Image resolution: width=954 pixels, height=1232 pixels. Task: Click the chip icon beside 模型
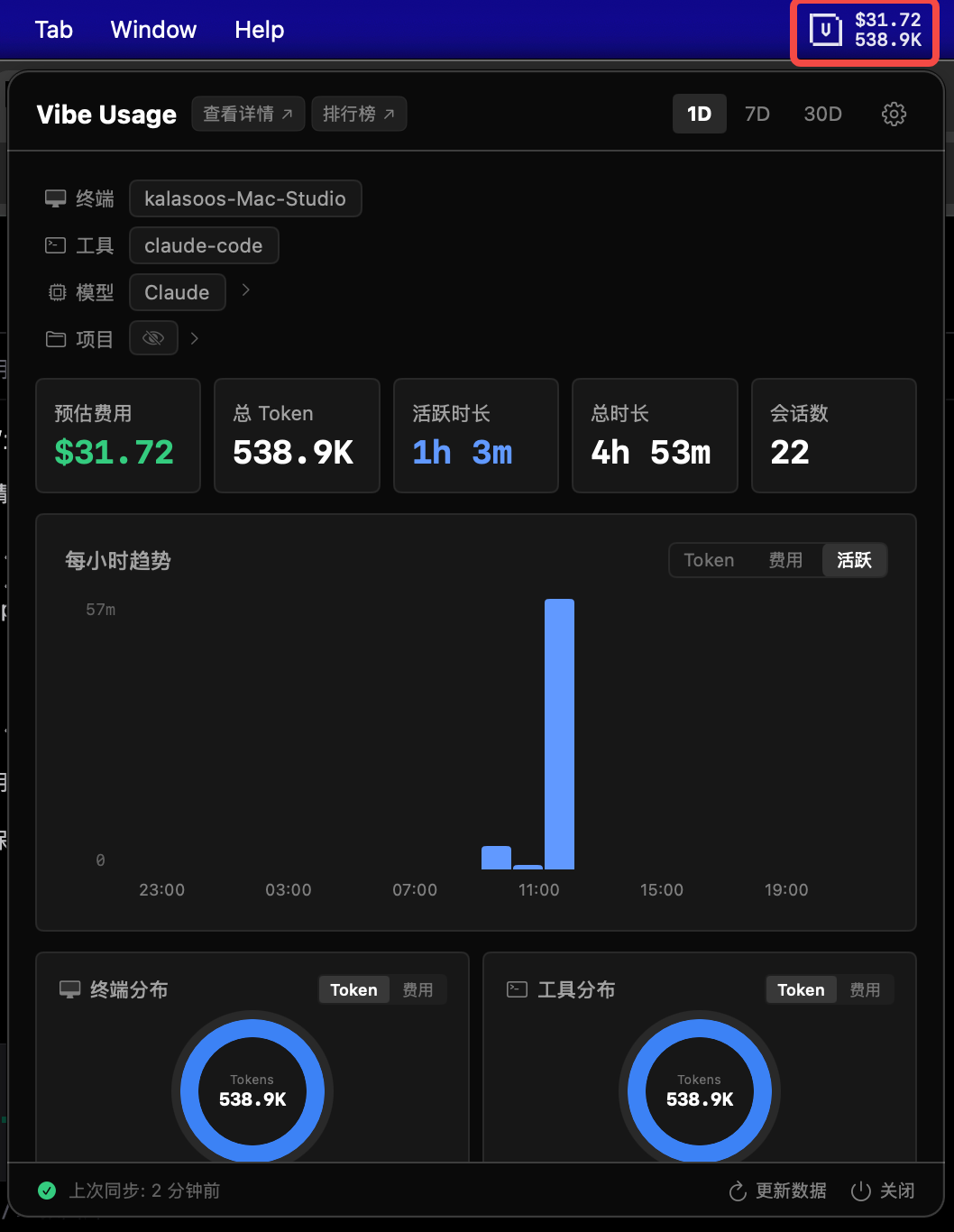tap(57, 292)
